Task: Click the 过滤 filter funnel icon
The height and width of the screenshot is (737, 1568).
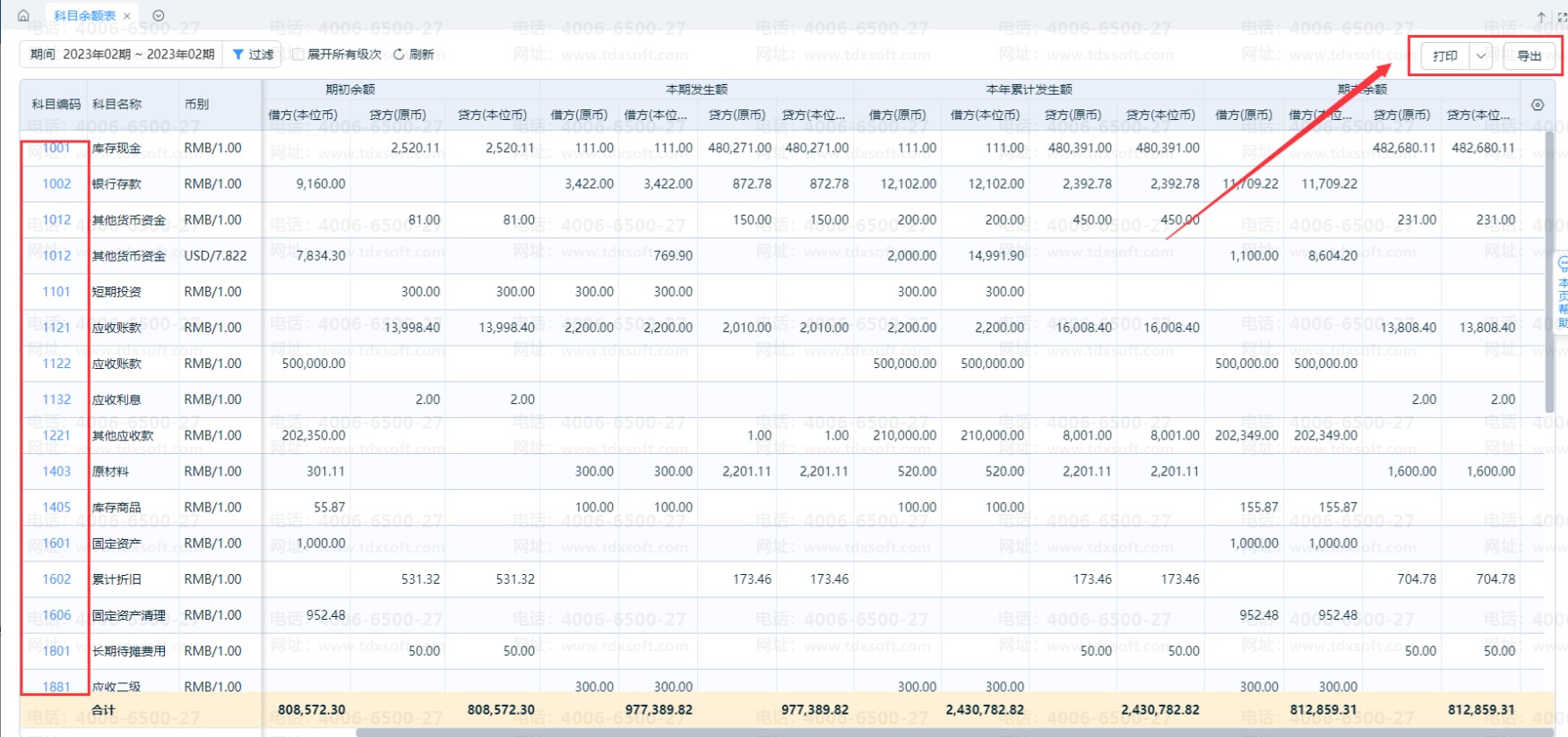Action: pyautogui.click(x=238, y=55)
